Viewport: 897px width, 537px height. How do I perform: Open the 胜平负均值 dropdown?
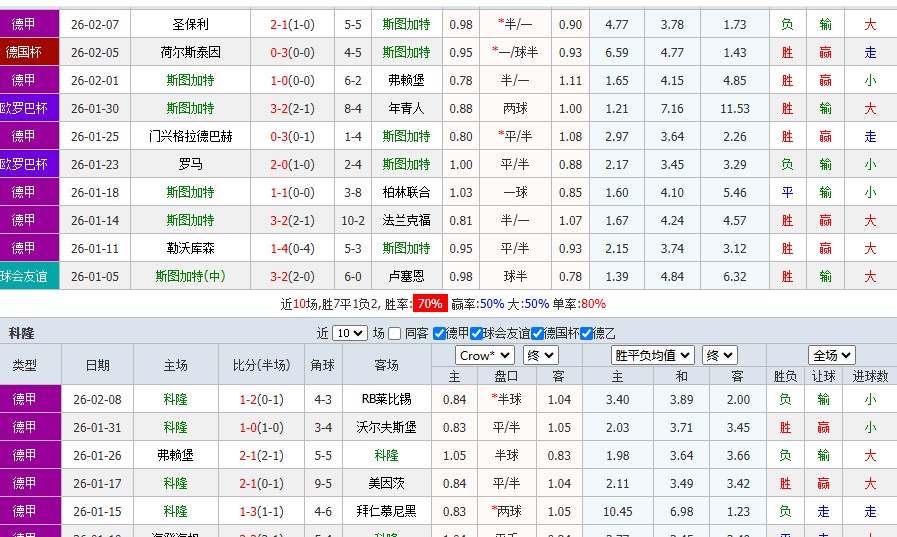[654, 355]
